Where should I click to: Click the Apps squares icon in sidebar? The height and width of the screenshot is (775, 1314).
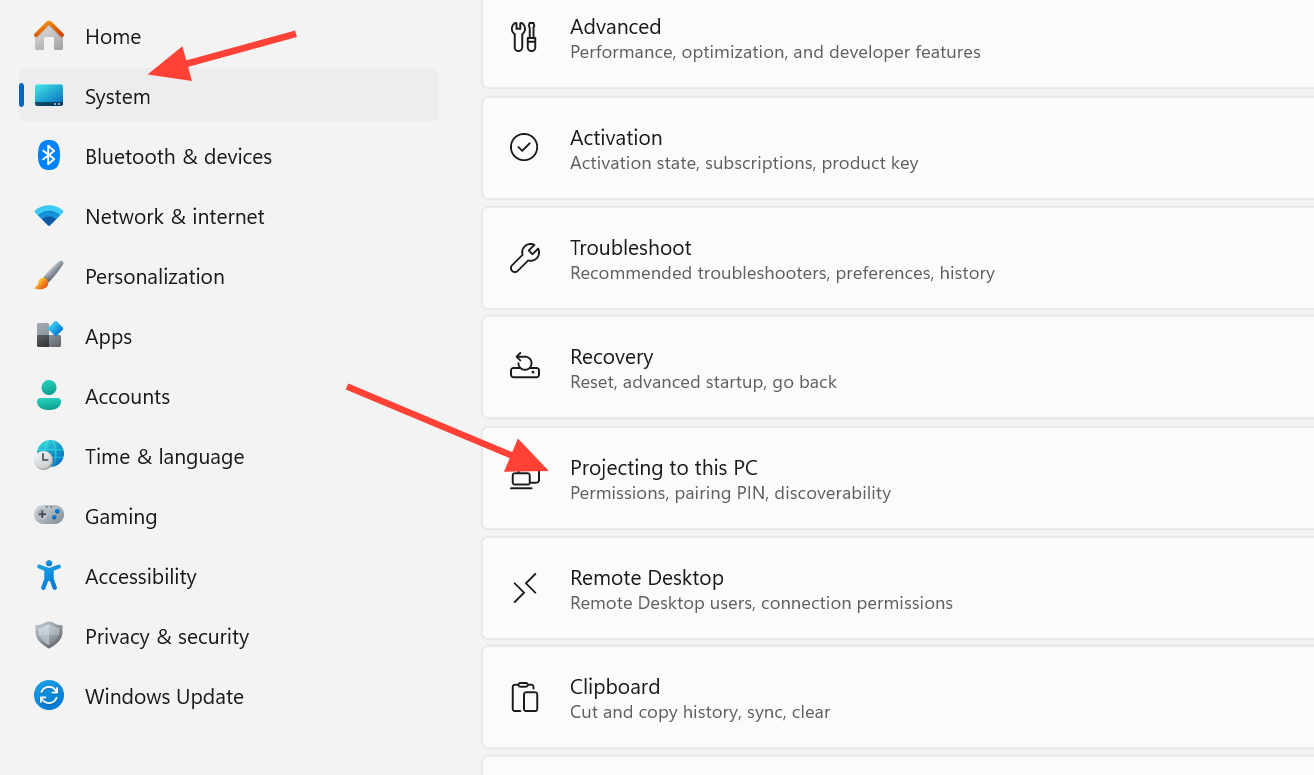(x=48, y=336)
